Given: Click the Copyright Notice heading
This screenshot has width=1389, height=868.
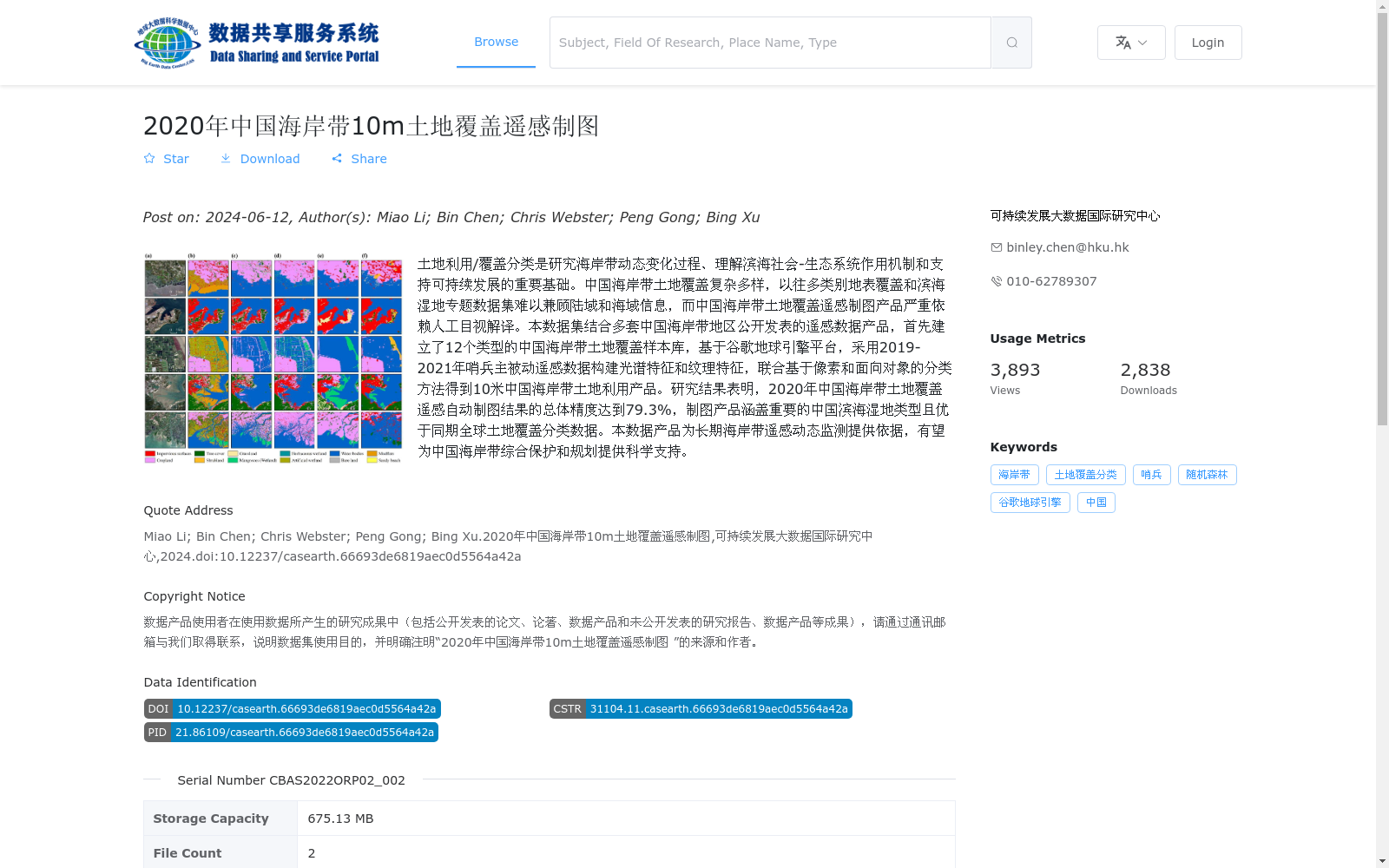Looking at the screenshot, I should (194, 596).
